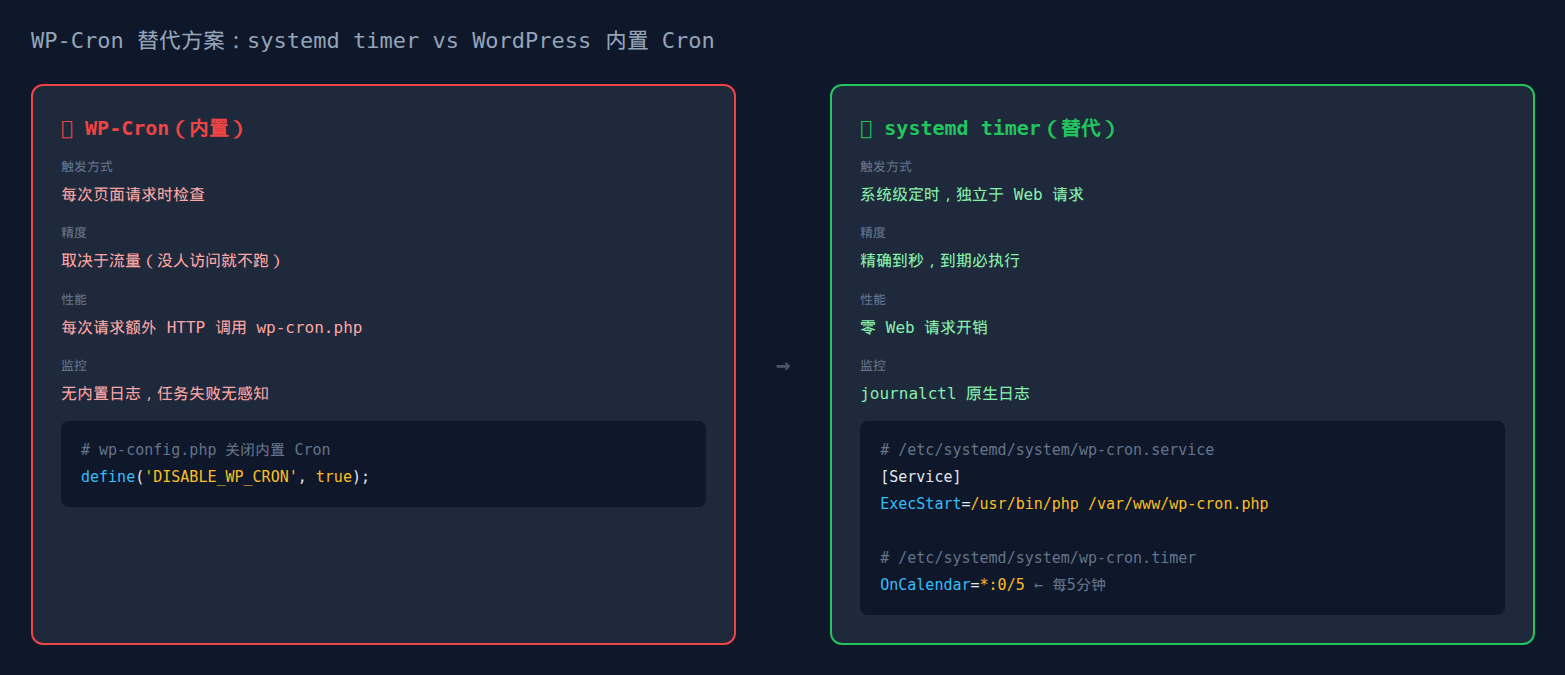Click the "监控" label in systemd card
The height and width of the screenshot is (675, 1565).
(873, 366)
